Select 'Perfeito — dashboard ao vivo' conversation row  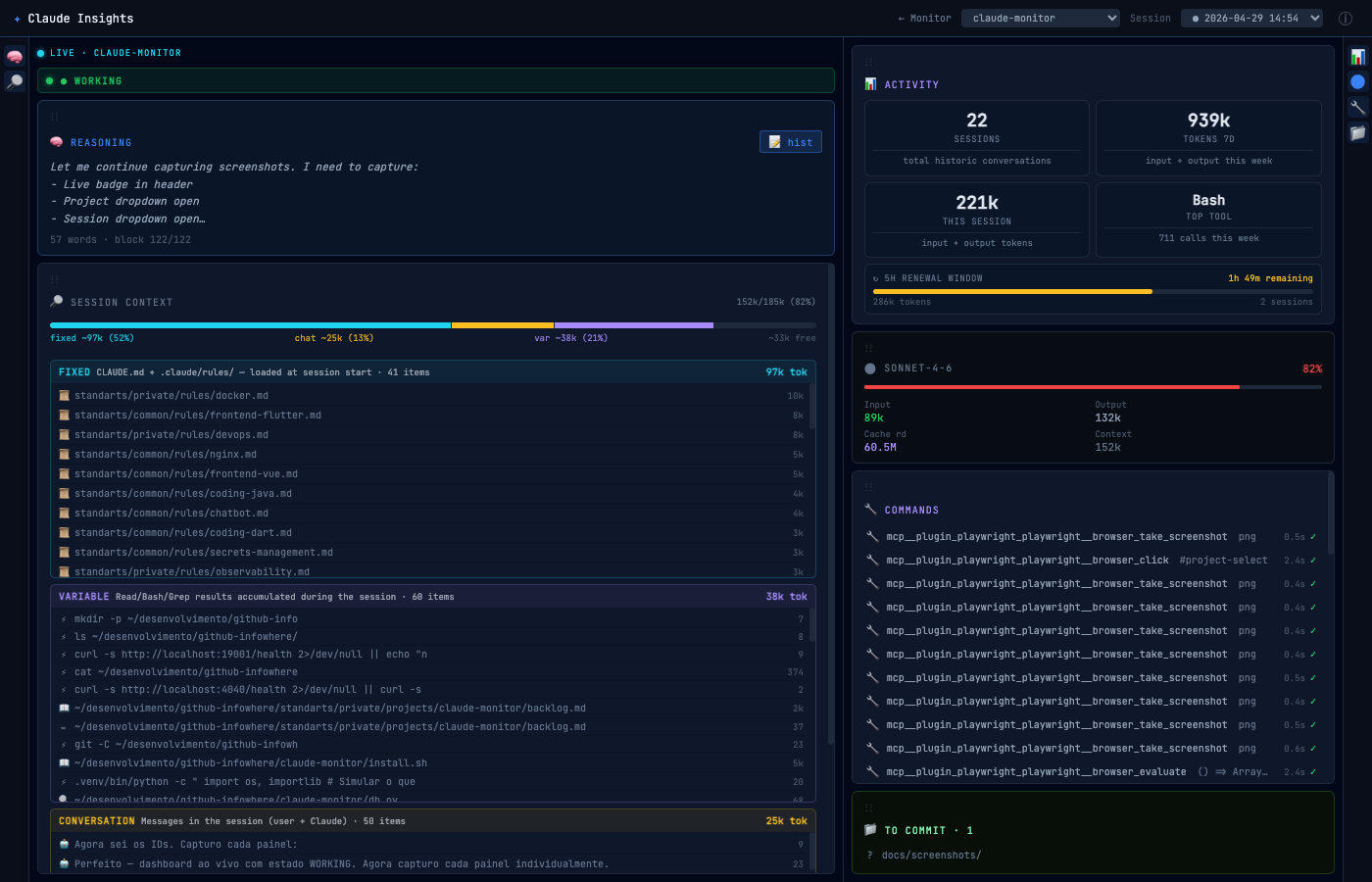(x=431, y=864)
